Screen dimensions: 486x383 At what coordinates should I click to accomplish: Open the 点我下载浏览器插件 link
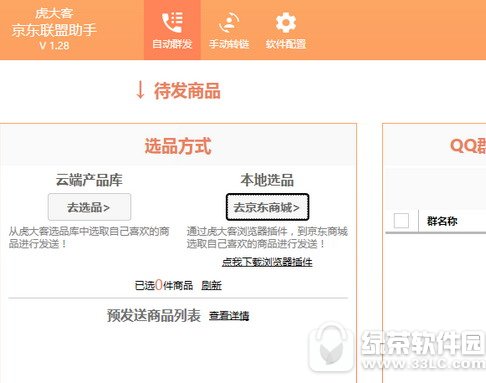[x=267, y=262]
